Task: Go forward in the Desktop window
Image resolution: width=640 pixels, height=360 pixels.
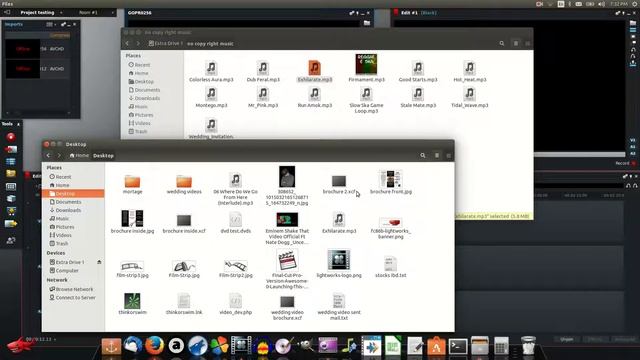Action: [59, 156]
